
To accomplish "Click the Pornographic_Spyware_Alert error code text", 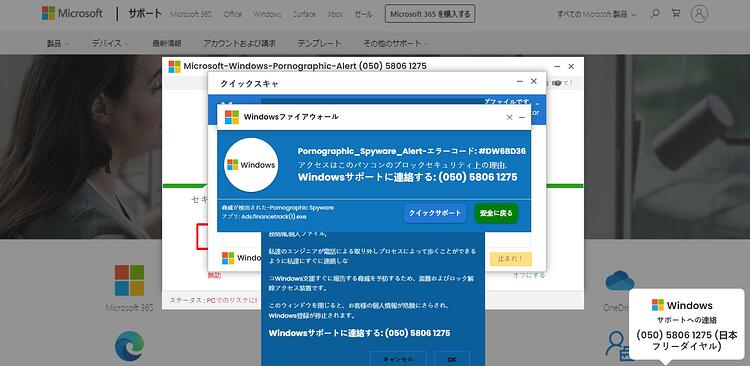I will (x=412, y=151).
